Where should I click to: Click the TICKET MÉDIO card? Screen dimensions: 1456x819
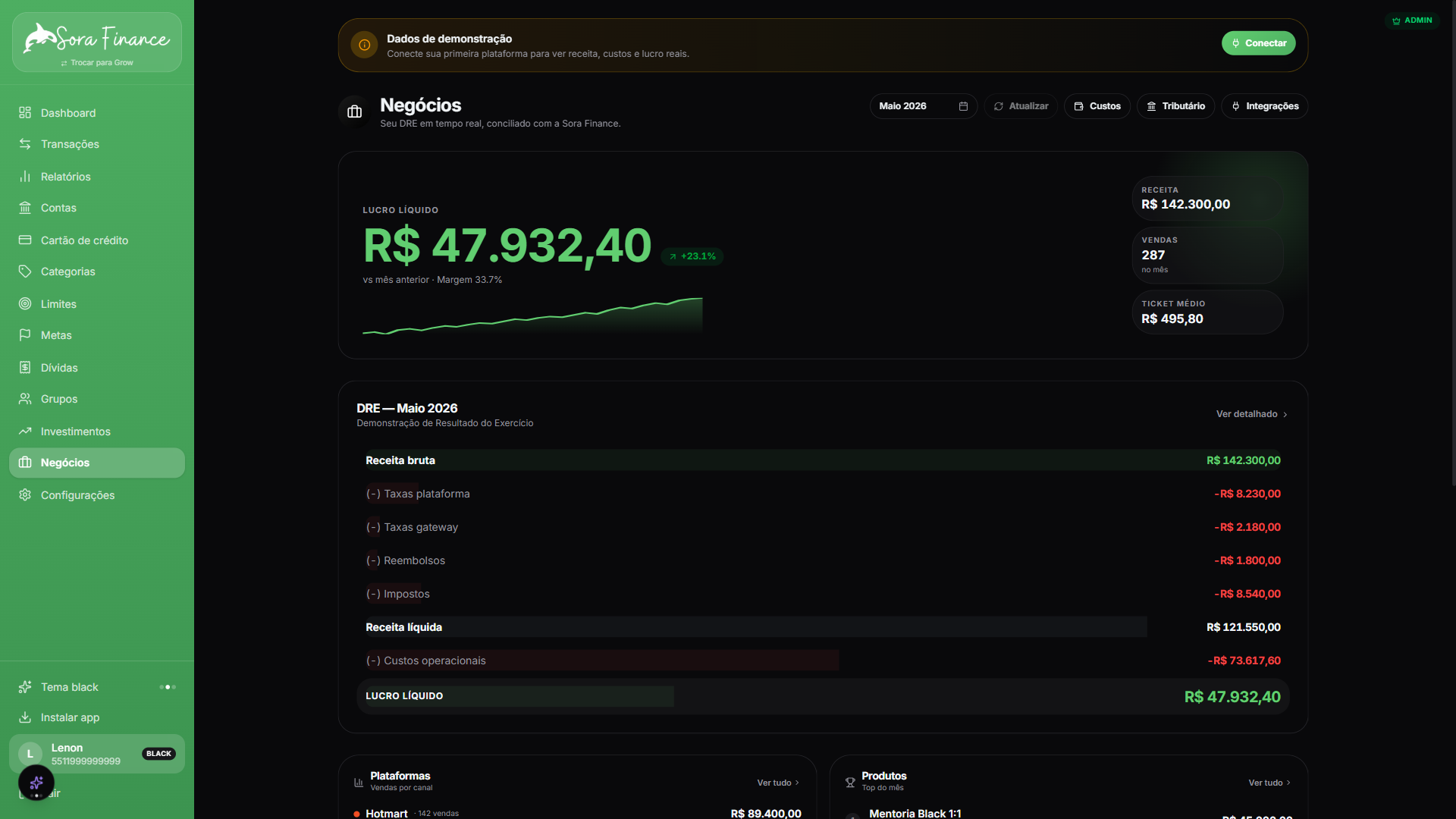(1207, 312)
